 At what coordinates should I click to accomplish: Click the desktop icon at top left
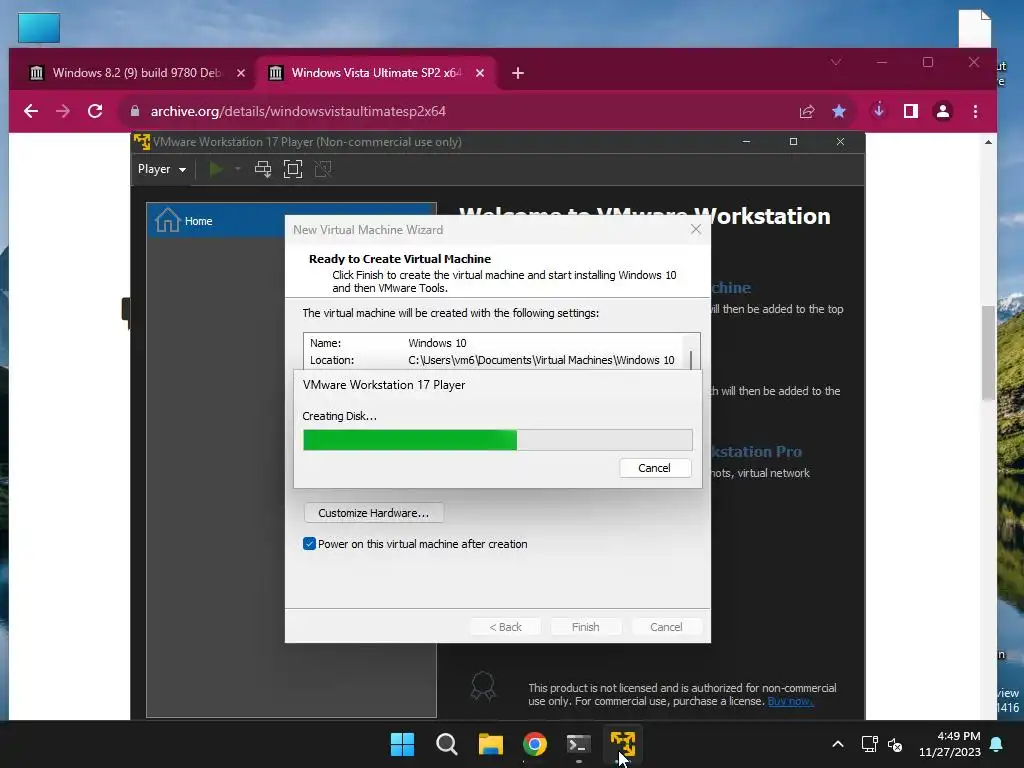pos(39,28)
